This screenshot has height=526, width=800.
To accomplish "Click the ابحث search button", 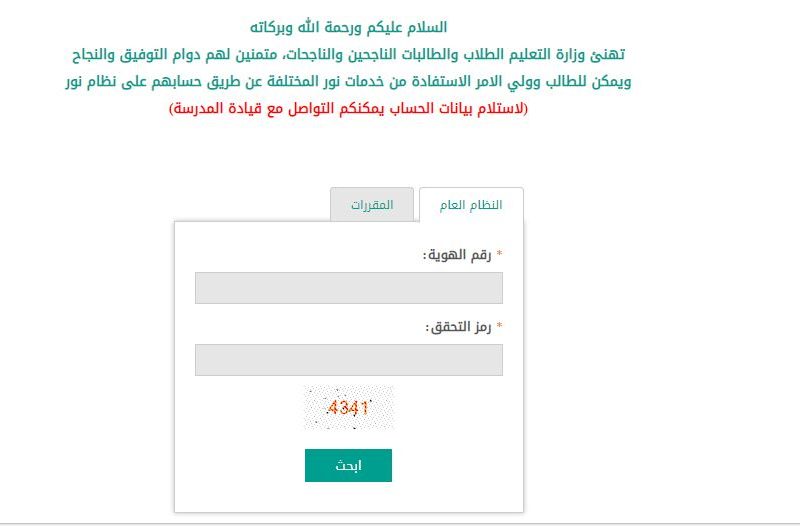I will pos(348,465).
